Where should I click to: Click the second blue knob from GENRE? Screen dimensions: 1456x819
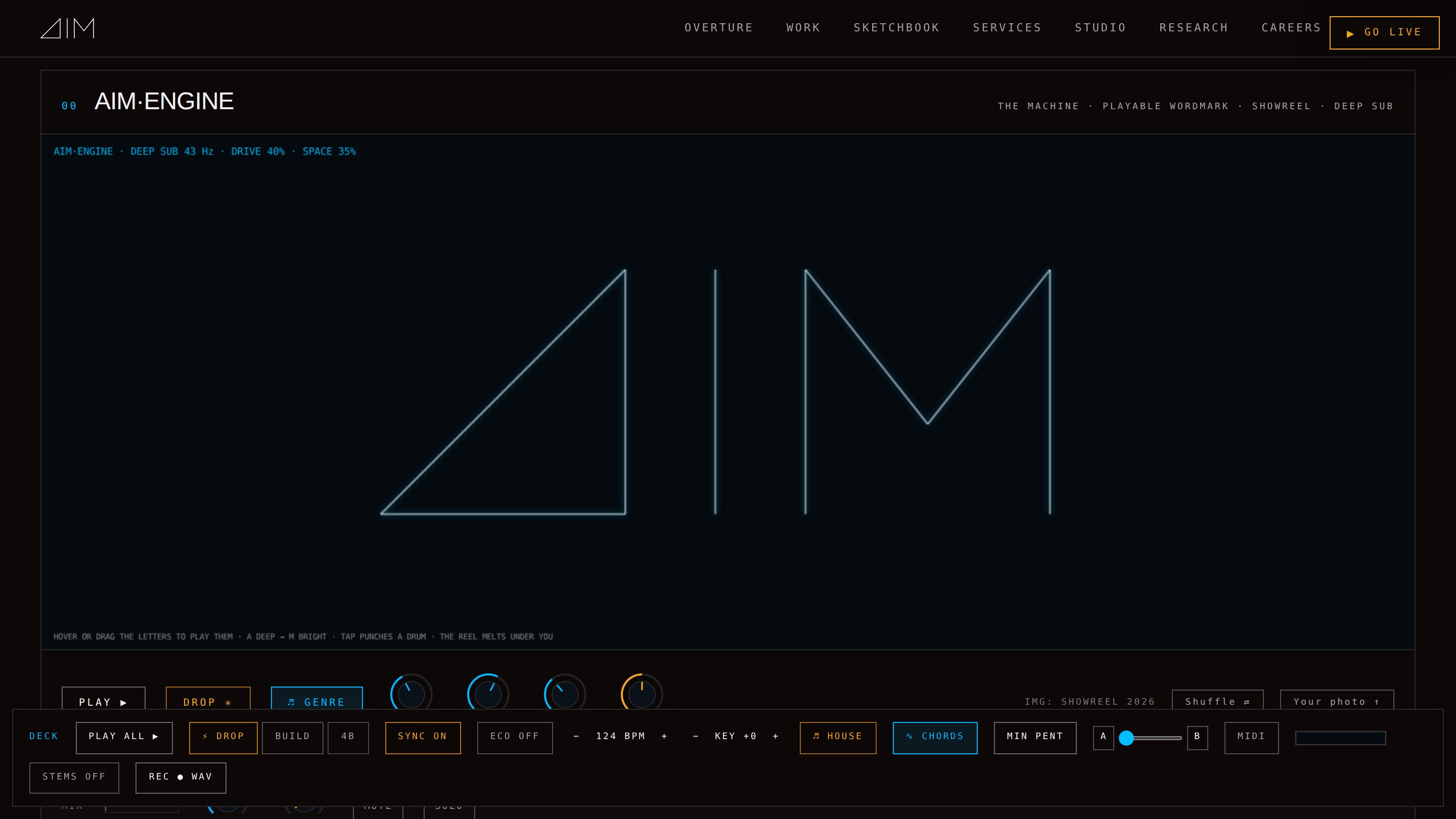pos(488,693)
